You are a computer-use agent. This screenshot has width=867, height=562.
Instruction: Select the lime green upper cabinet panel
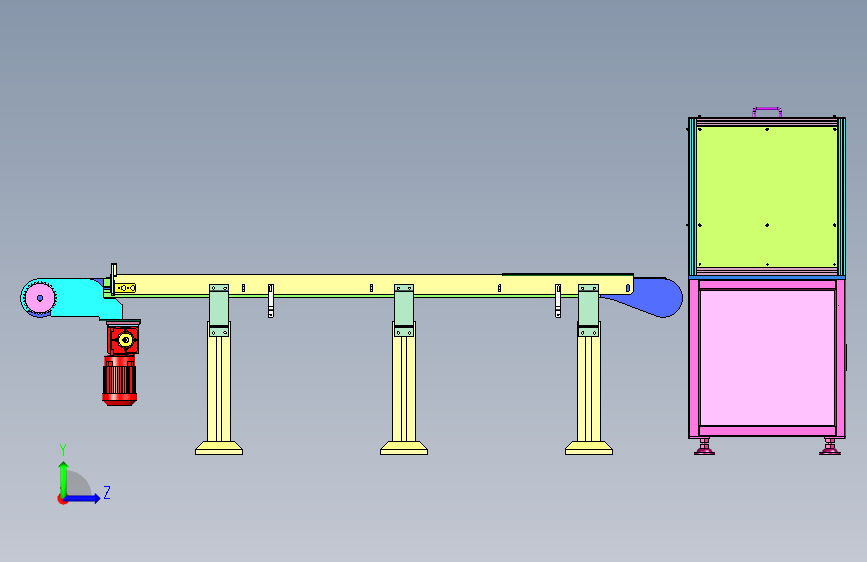[767, 197]
